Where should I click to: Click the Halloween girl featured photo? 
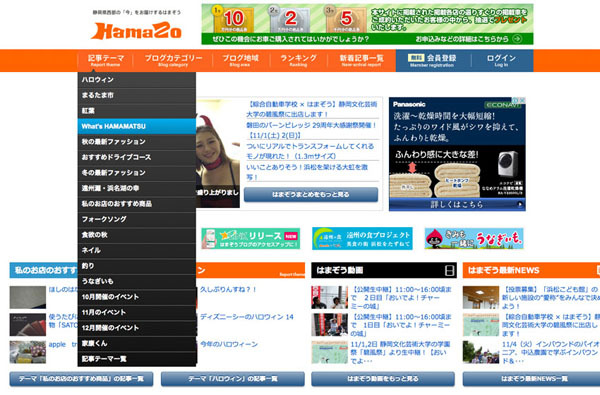[218, 153]
